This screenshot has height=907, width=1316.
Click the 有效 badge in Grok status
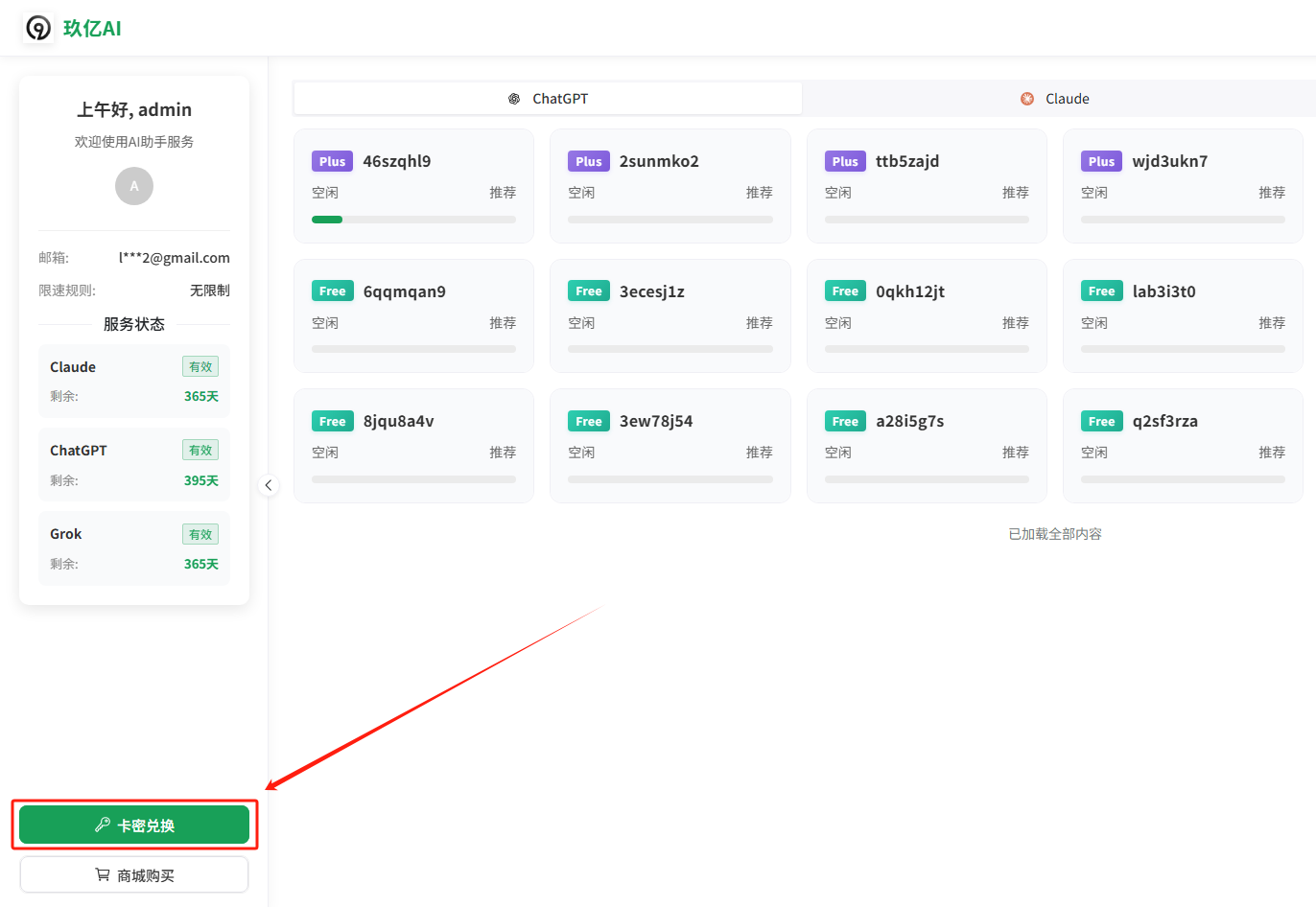click(x=200, y=534)
